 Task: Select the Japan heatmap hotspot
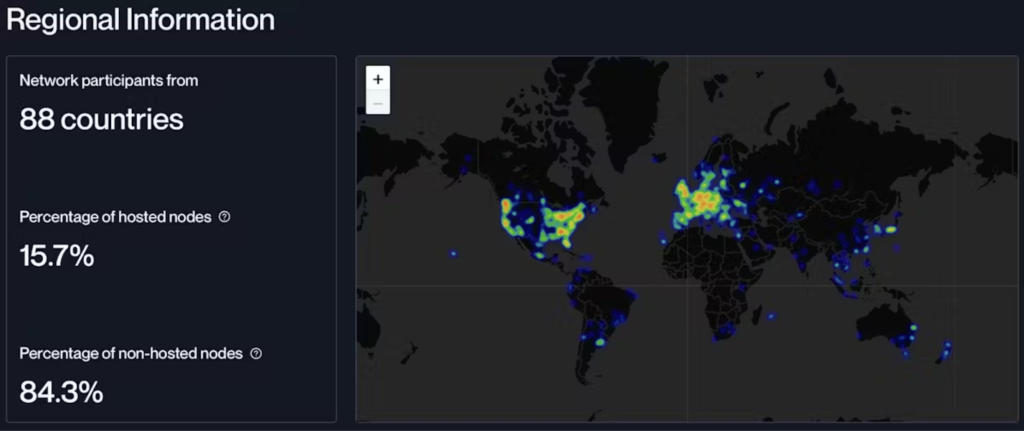pos(889,229)
